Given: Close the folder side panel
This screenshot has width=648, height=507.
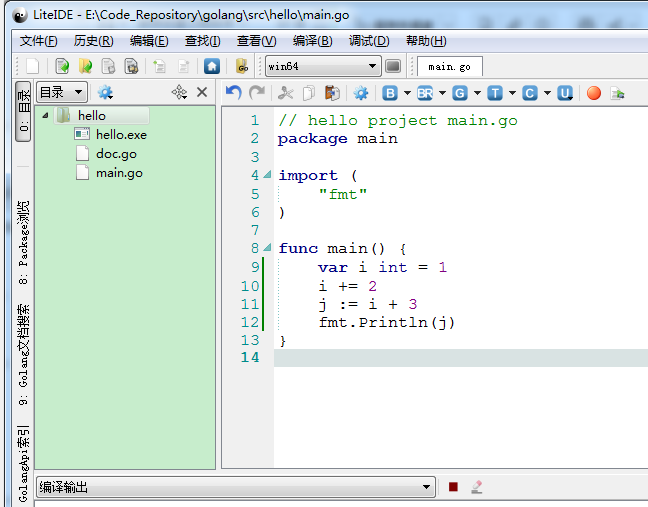Looking at the screenshot, I should (202, 92).
